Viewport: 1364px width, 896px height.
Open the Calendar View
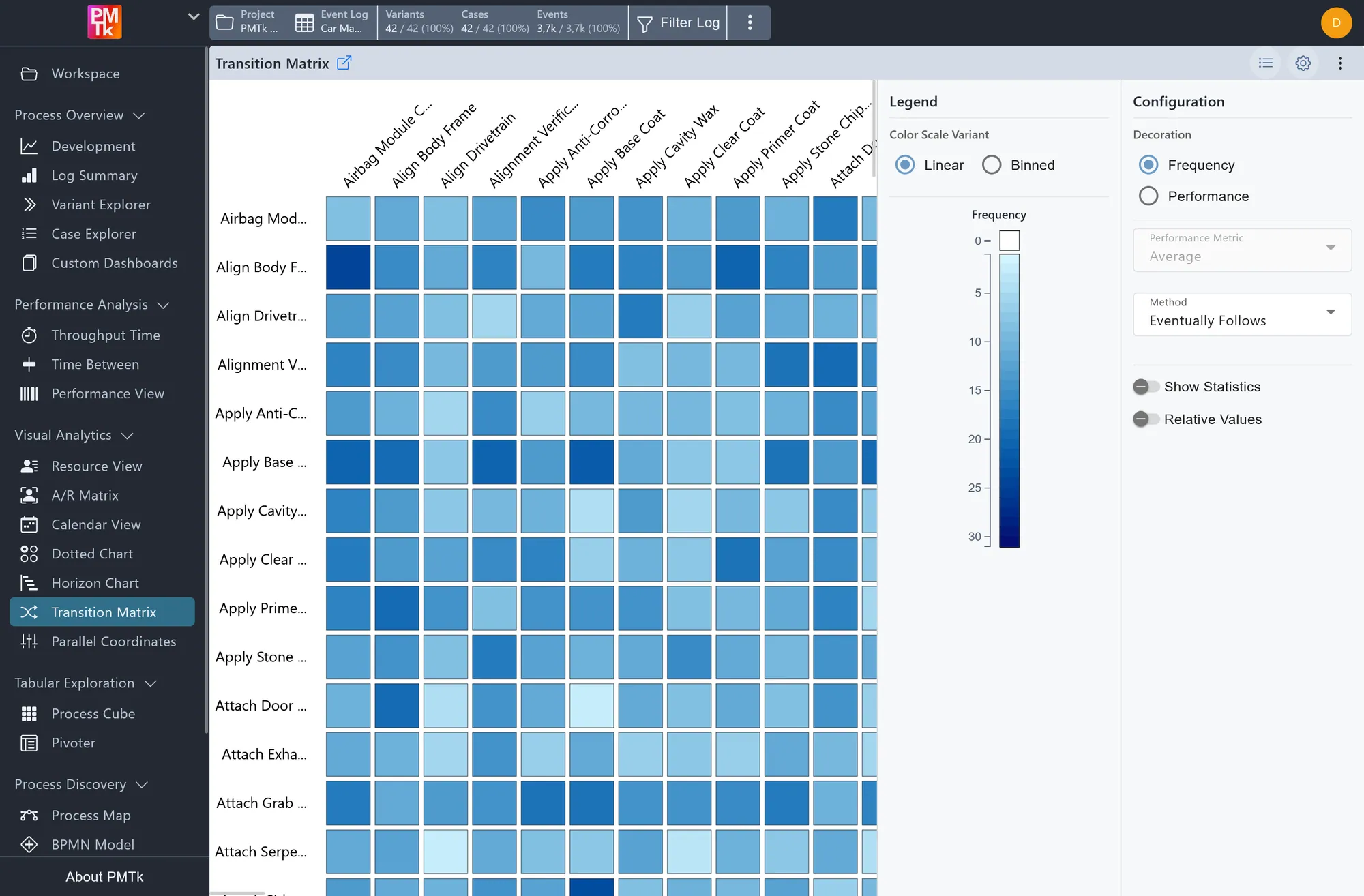click(96, 524)
